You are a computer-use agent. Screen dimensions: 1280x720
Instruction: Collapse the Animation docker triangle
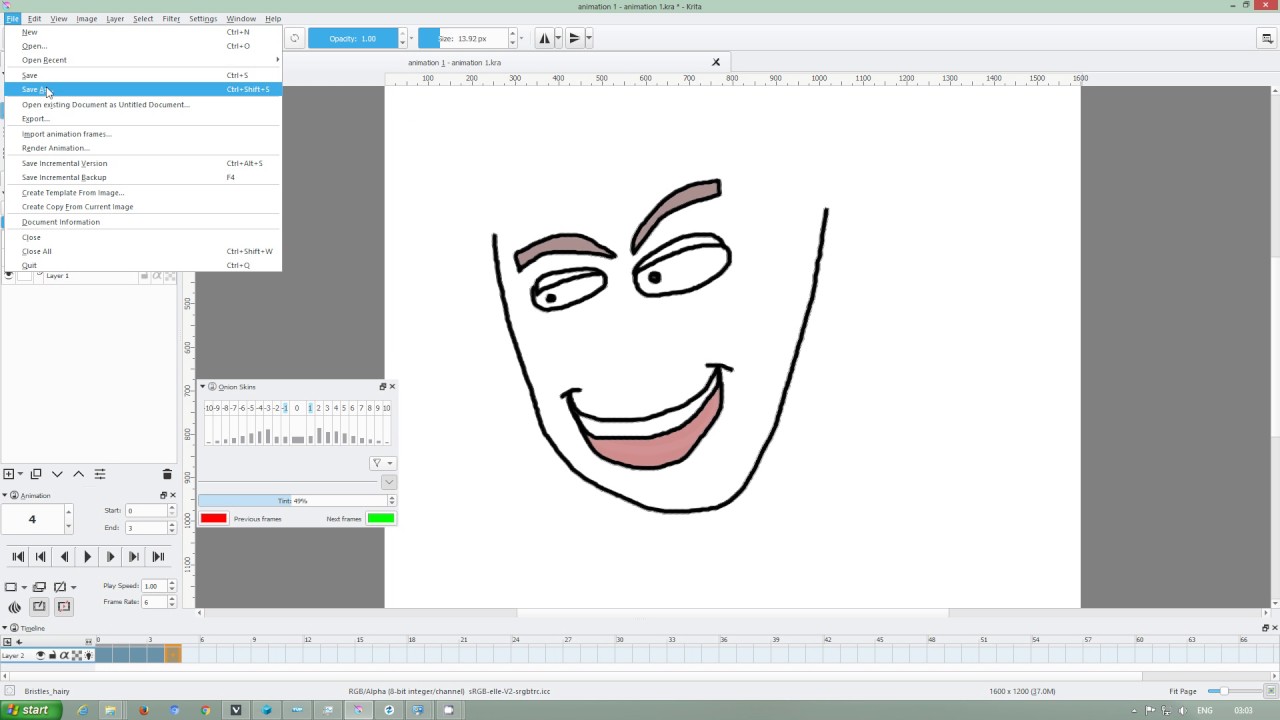[x=5, y=495]
